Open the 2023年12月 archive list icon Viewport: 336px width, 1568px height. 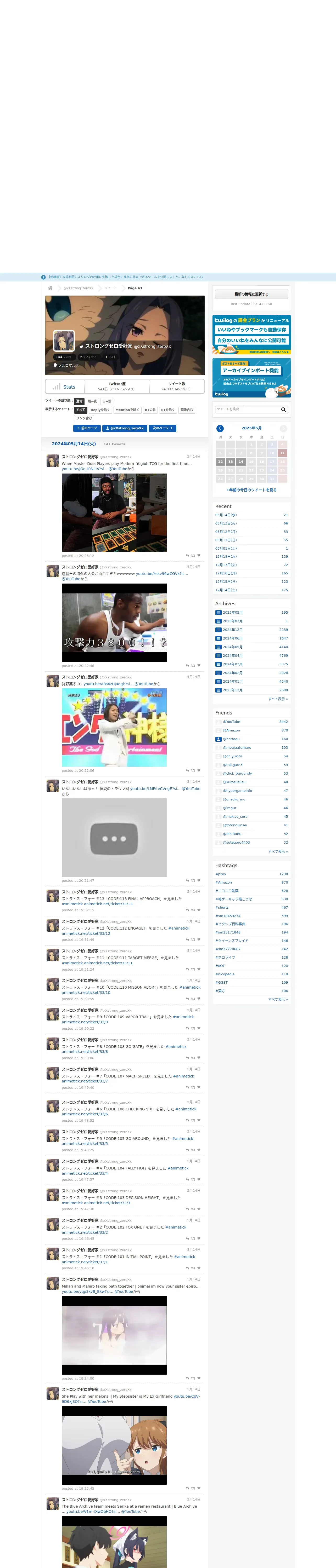(x=218, y=690)
